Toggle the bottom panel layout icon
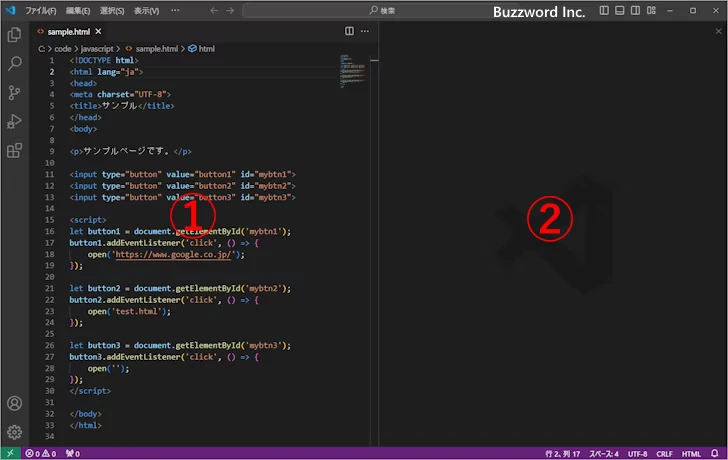 619,10
